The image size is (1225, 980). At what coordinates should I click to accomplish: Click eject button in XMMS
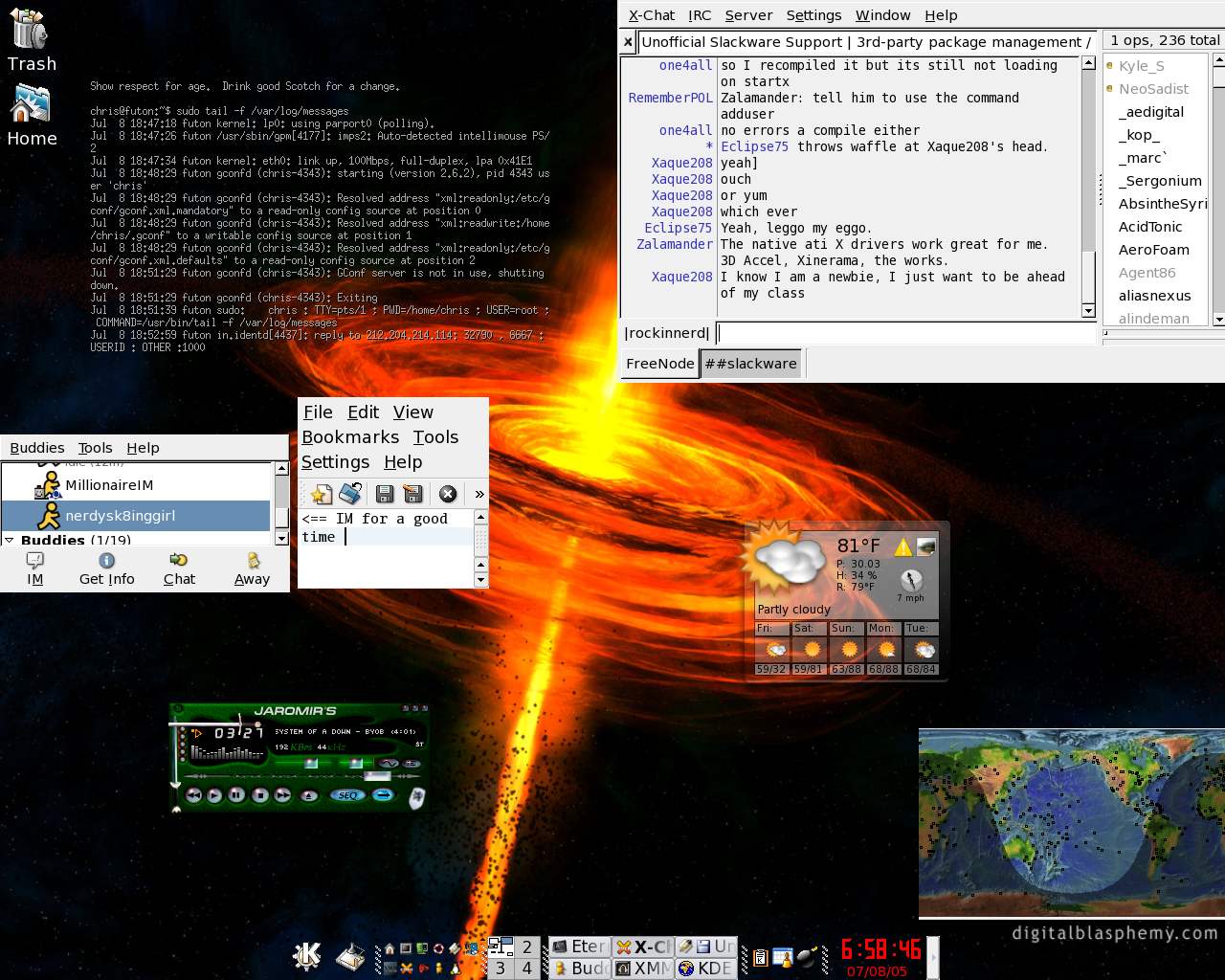(309, 795)
